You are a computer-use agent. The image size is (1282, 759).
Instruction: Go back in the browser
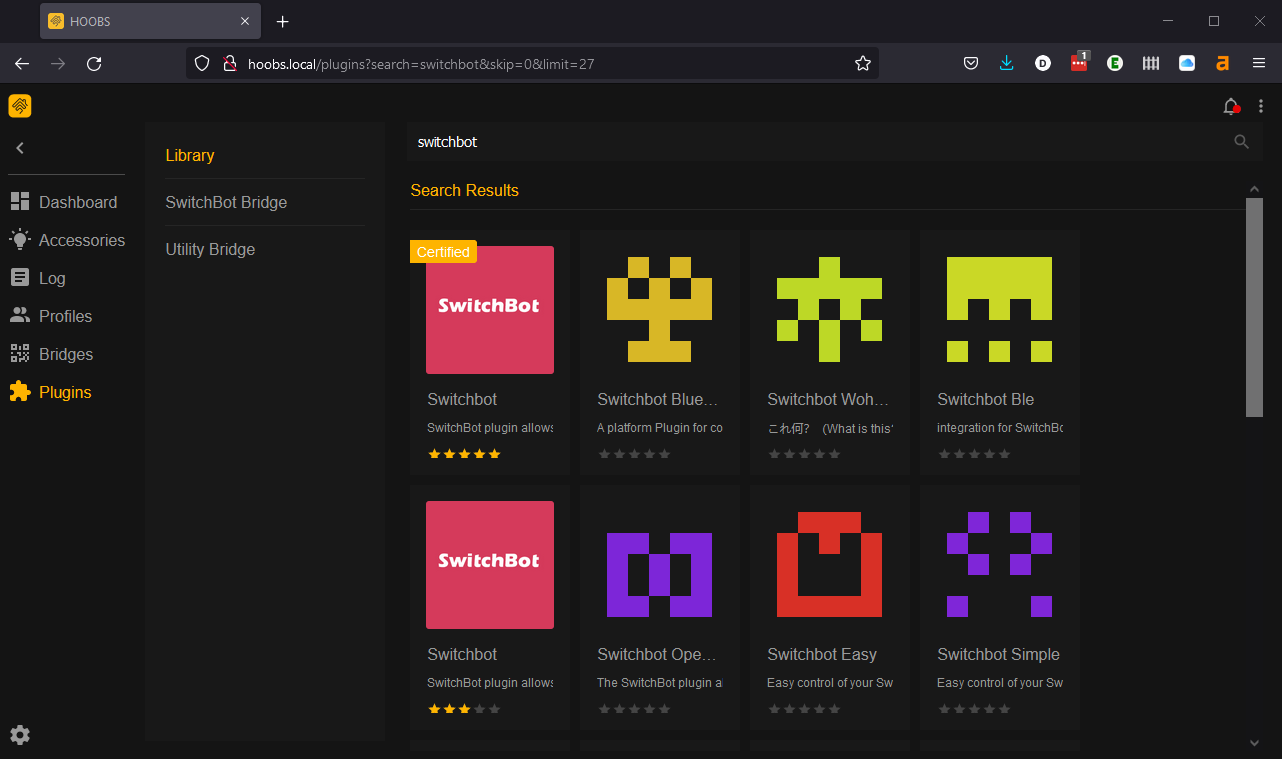22,63
